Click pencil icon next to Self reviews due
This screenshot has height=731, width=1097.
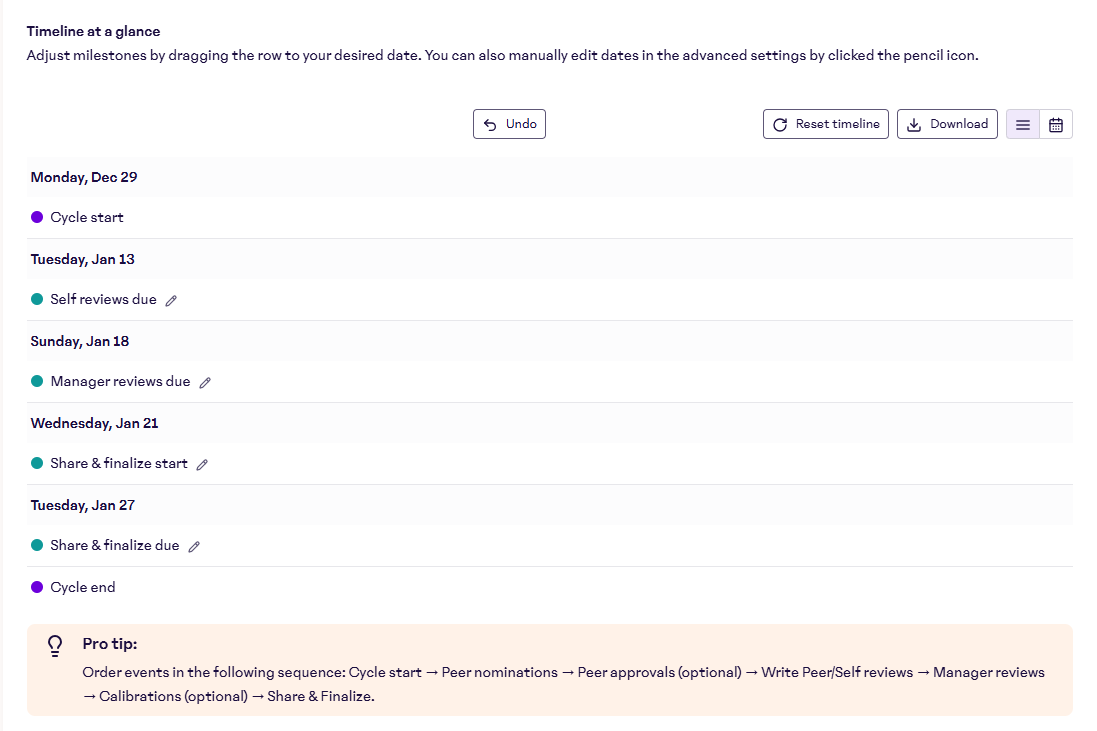171,300
